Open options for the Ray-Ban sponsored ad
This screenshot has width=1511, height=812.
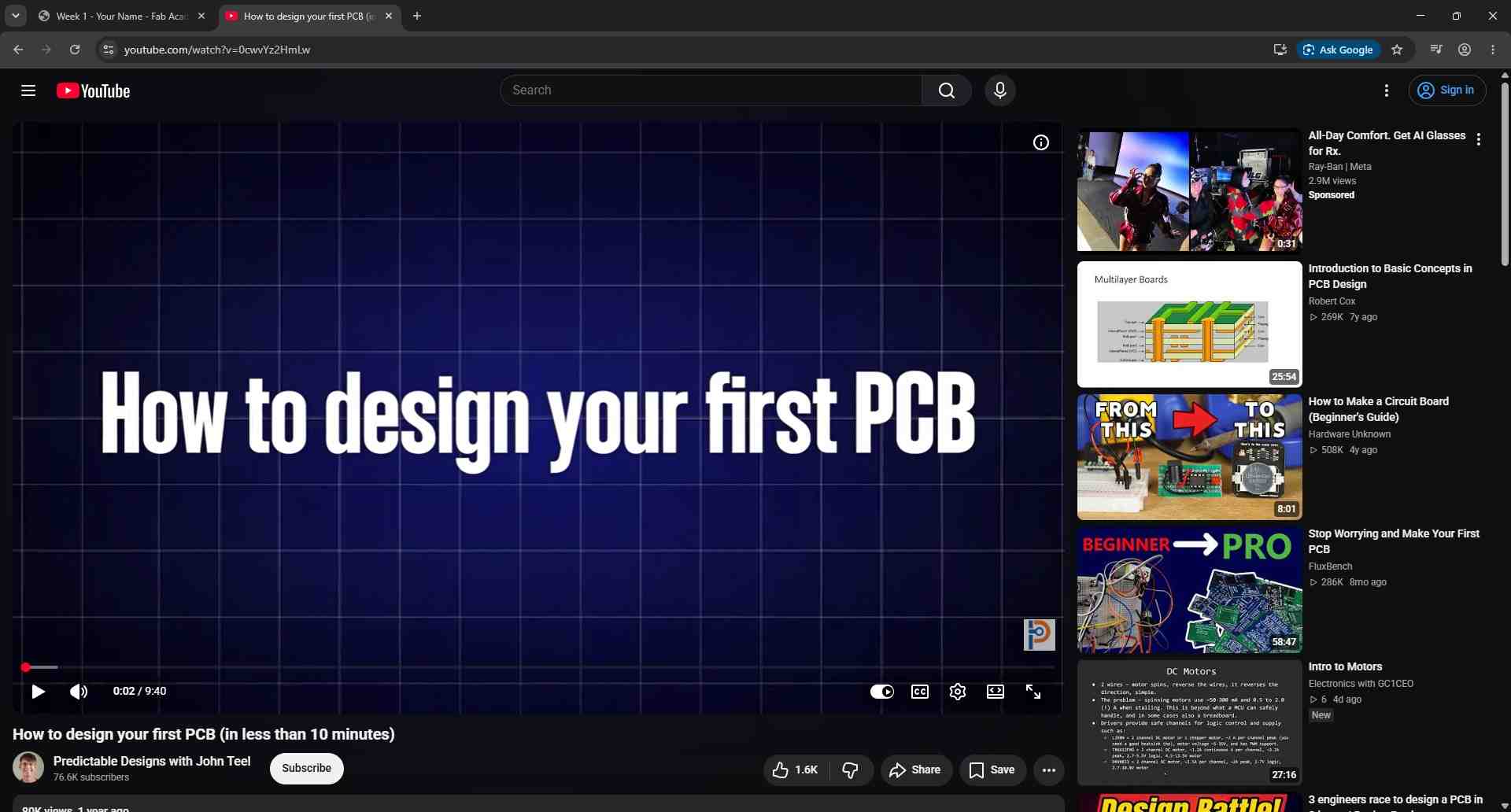[x=1479, y=139]
